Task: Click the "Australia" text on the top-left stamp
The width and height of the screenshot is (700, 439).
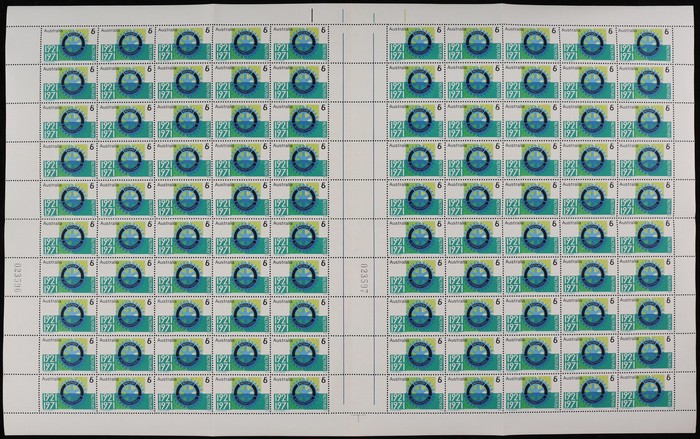Action: pyautogui.click(x=53, y=32)
